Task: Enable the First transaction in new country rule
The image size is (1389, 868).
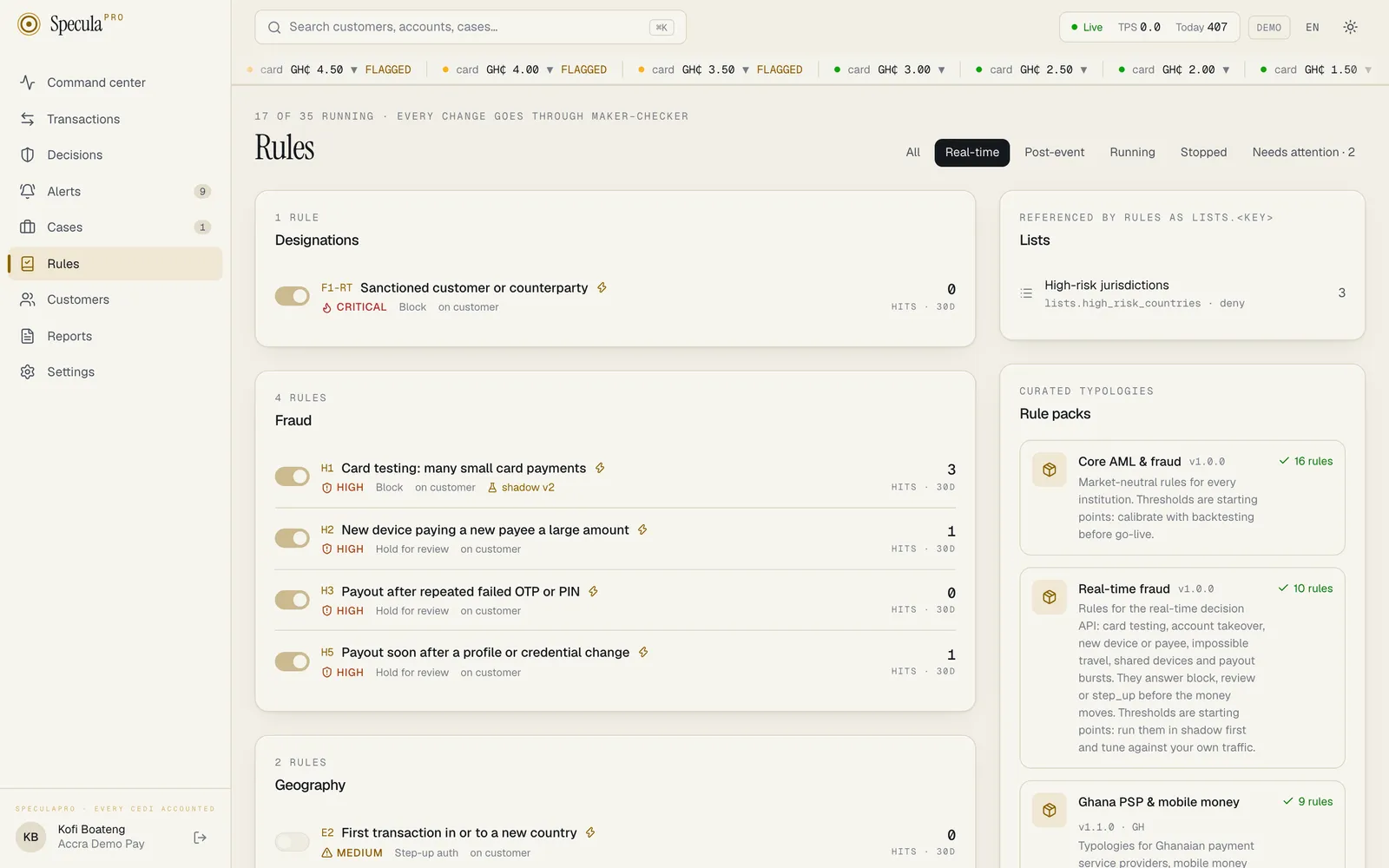Action: pos(293,841)
